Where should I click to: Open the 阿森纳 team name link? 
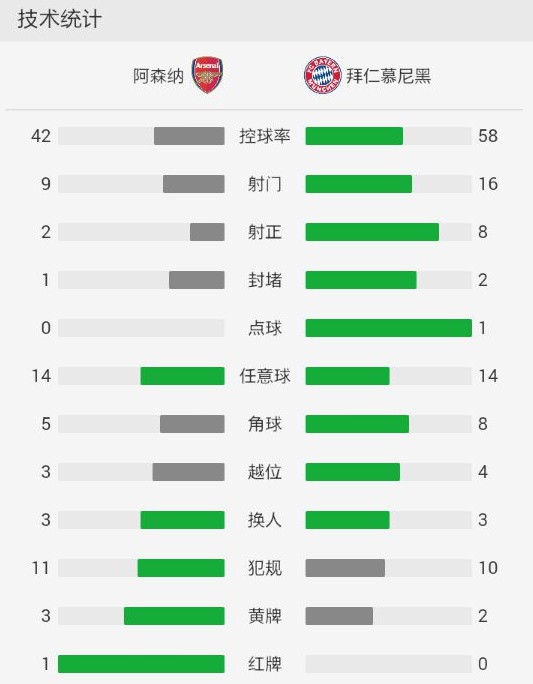pyautogui.click(x=158, y=76)
